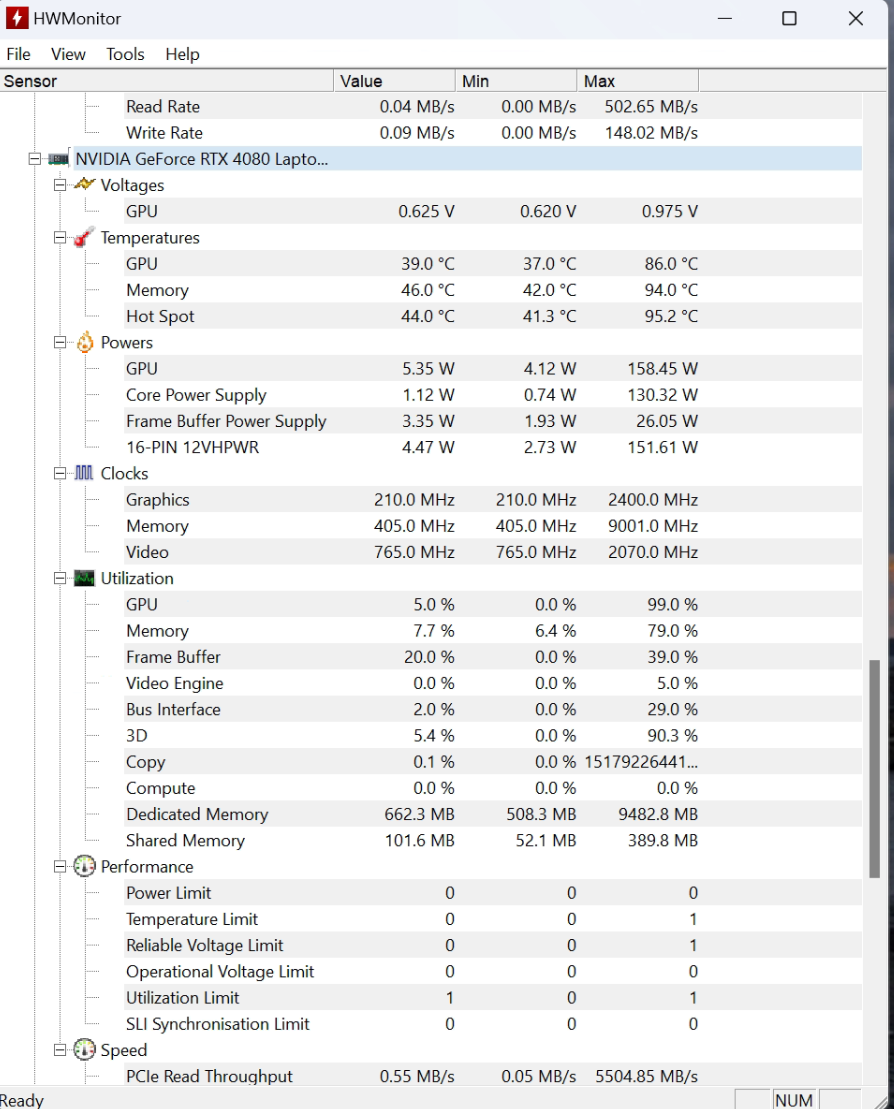The width and height of the screenshot is (894, 1109).
Task: Open the File menu
Action: pos(19,54)
